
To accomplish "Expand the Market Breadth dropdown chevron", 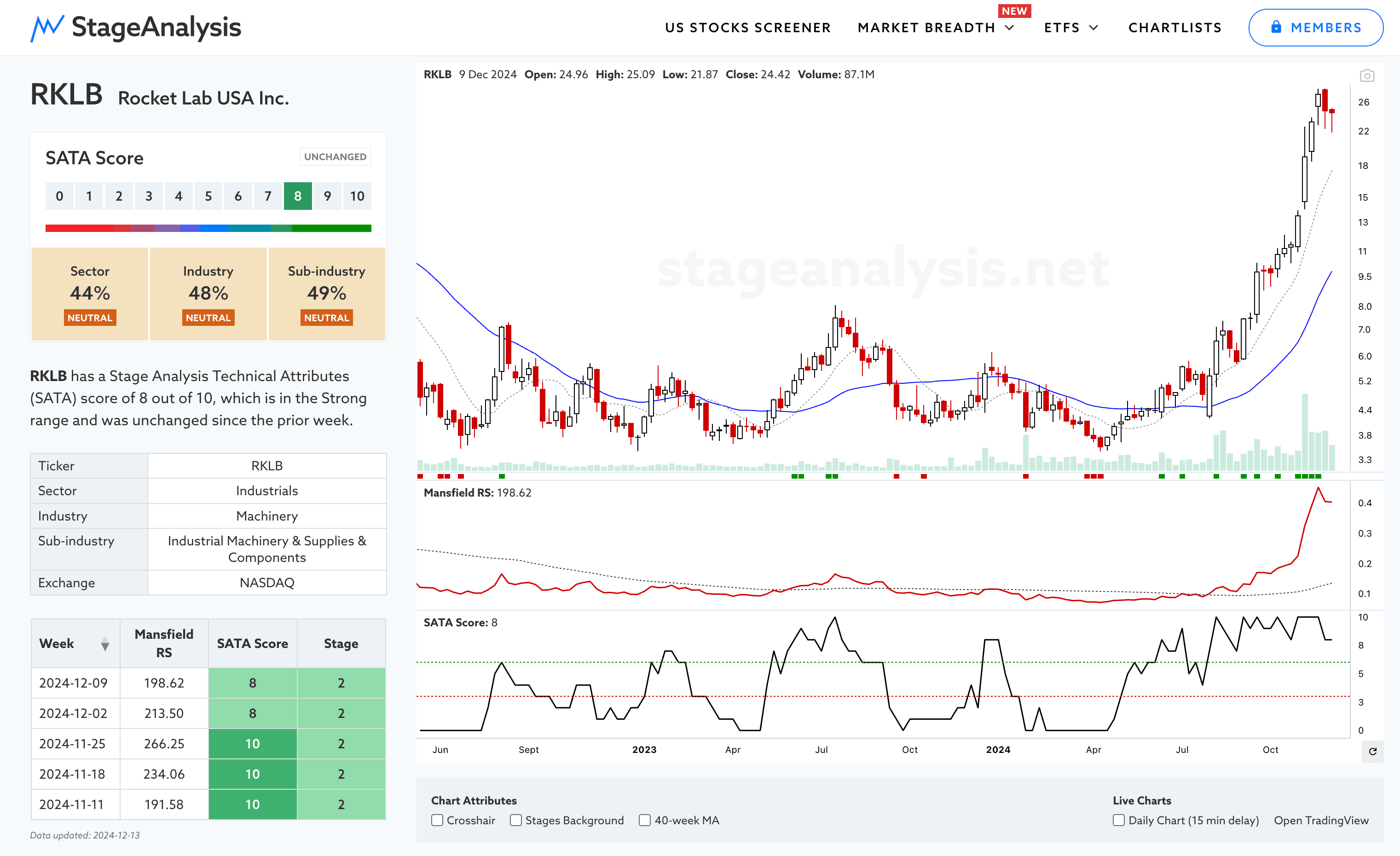I will pyautogui.click(x=1010, y=28).
